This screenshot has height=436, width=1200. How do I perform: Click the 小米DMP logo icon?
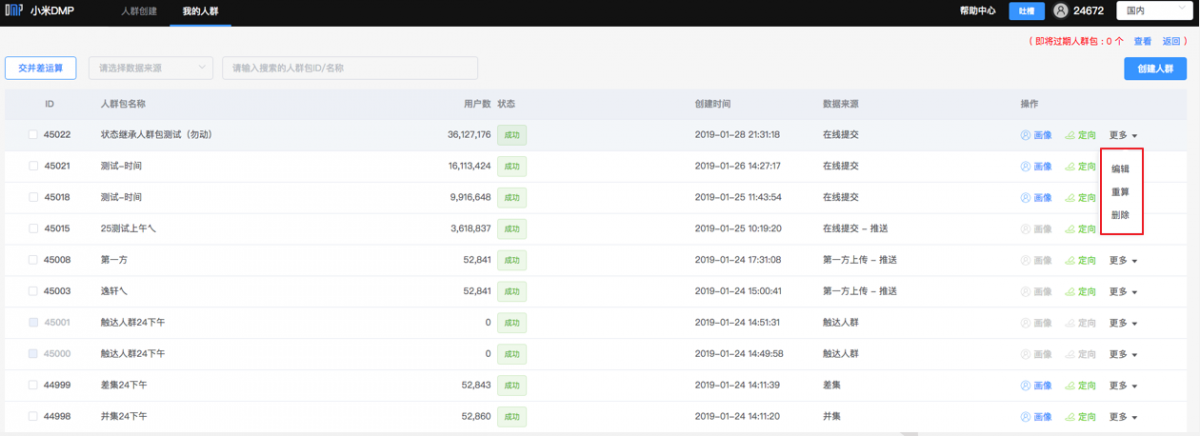pyautogui.click(x=16, y=12)
